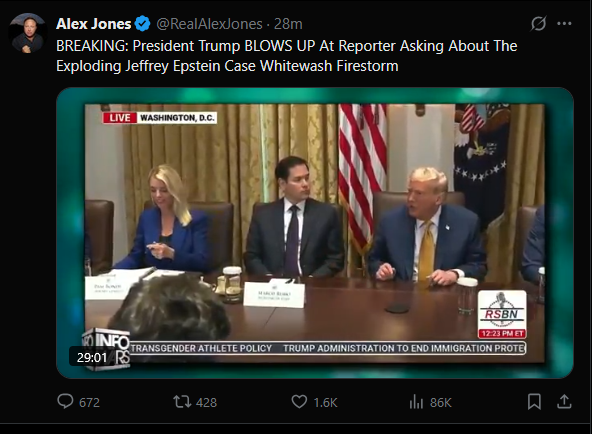This screenshot has height=434, width=592.
Task: Click the BREAKING tweet text
Action: (287, 56)
